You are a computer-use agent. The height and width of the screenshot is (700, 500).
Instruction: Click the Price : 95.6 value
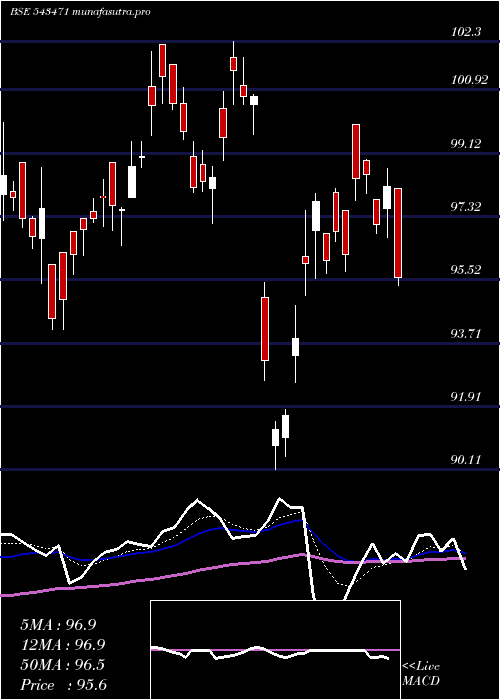pos(63,685)
